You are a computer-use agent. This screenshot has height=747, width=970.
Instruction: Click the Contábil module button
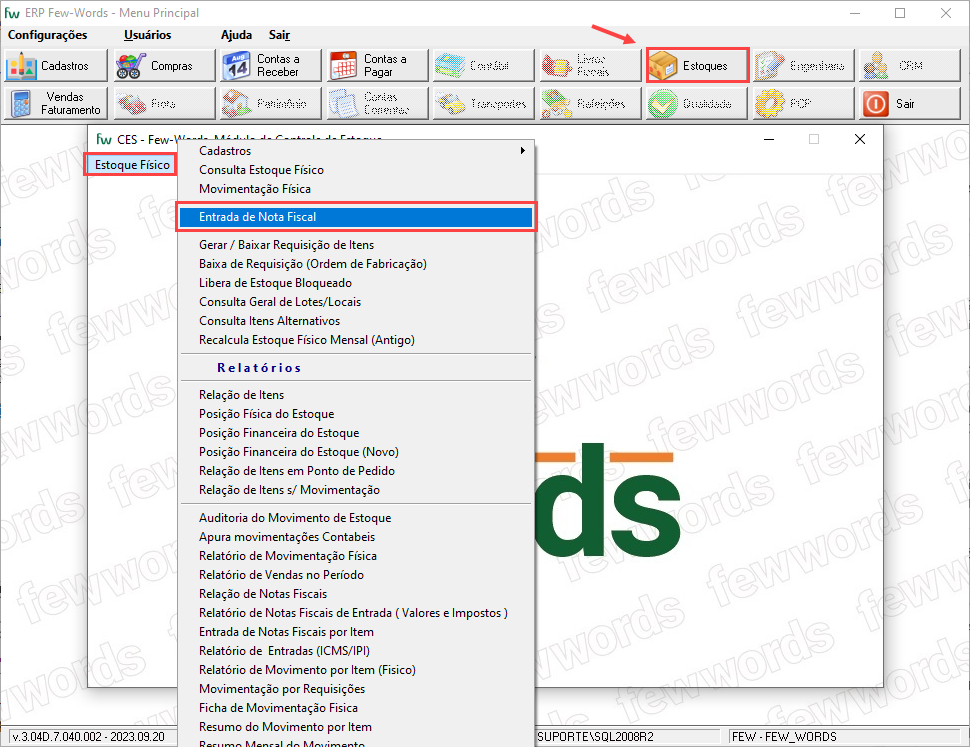click(x=484, y=66)
